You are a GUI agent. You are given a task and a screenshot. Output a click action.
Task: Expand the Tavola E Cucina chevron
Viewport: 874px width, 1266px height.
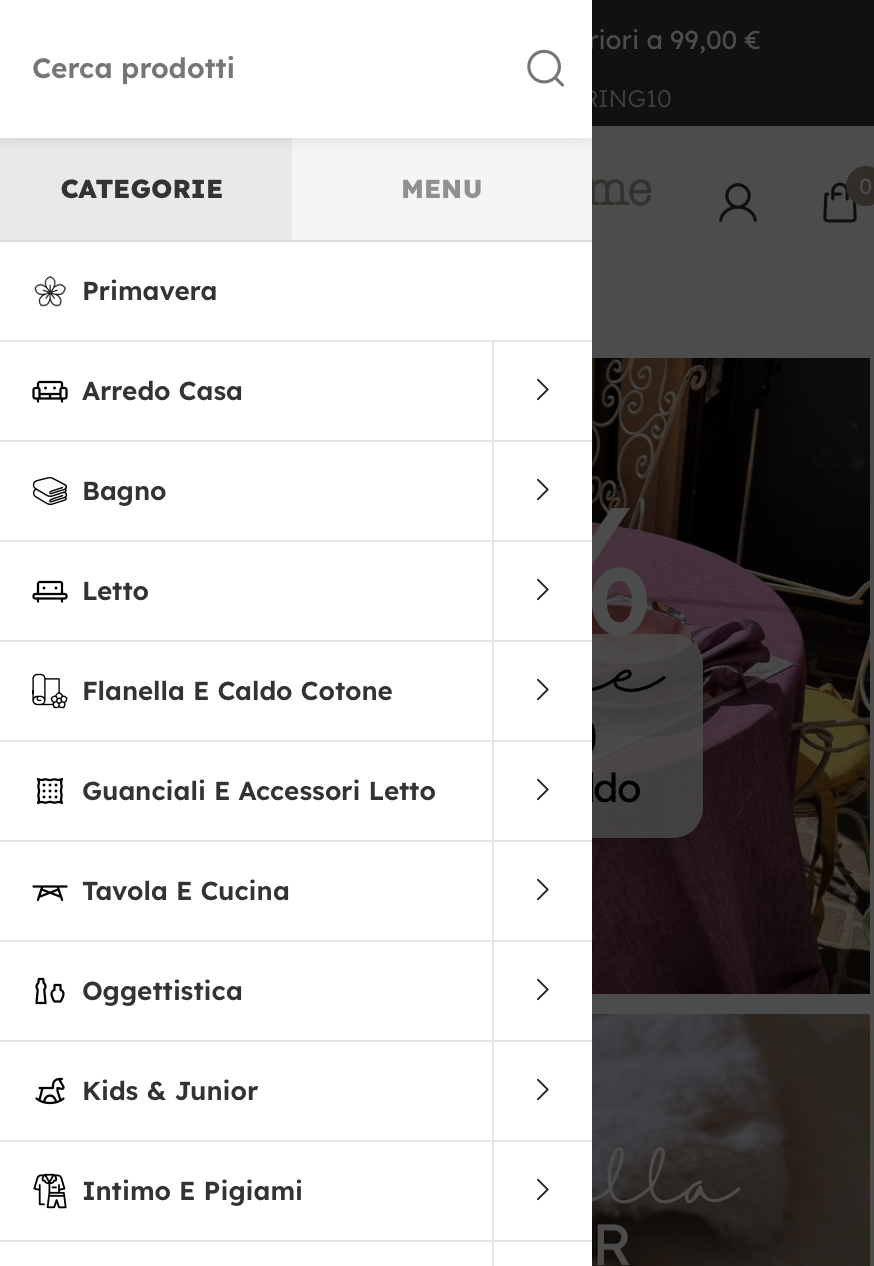(543, 890)
